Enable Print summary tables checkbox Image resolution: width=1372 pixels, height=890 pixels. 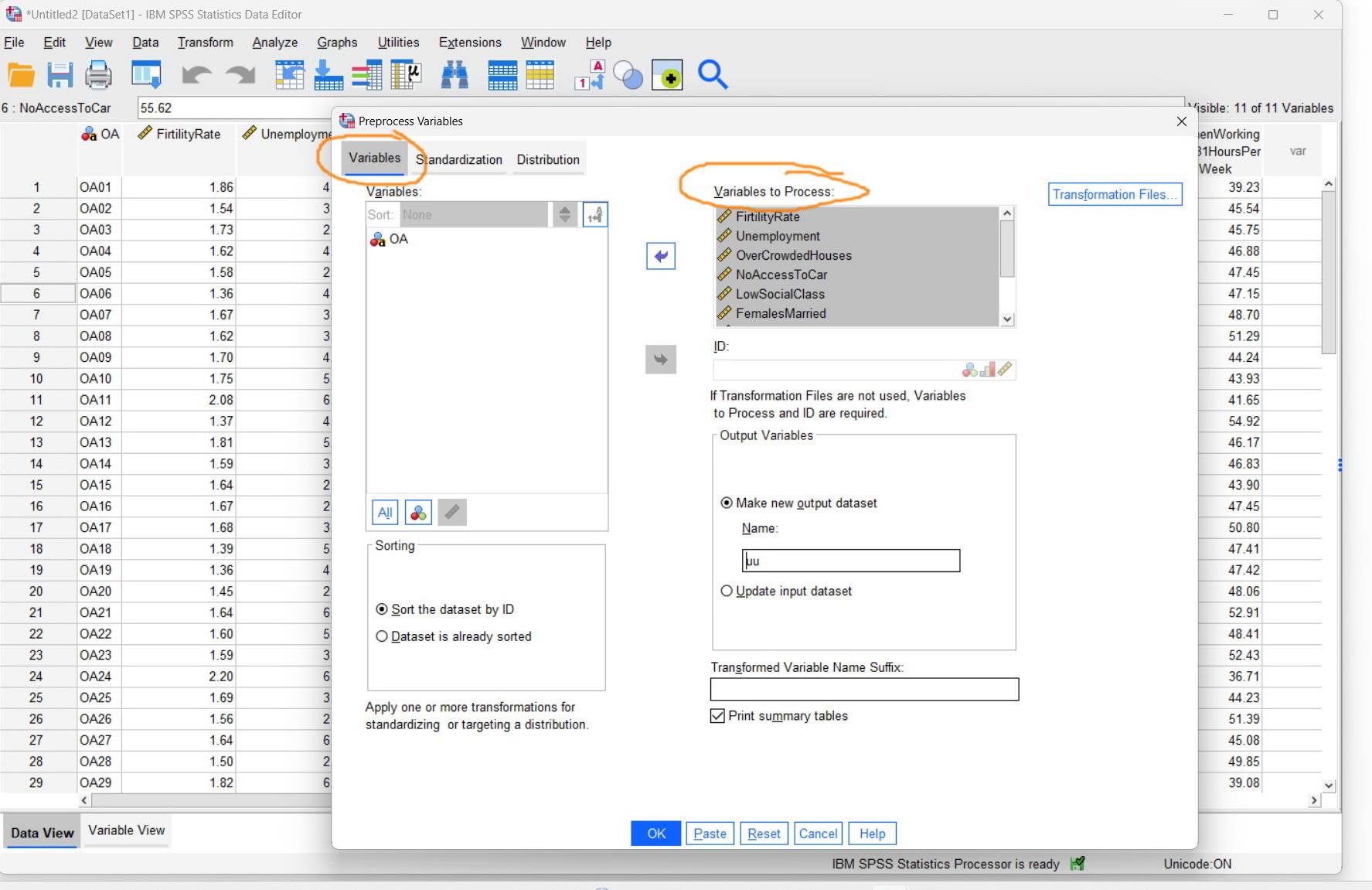717,716
